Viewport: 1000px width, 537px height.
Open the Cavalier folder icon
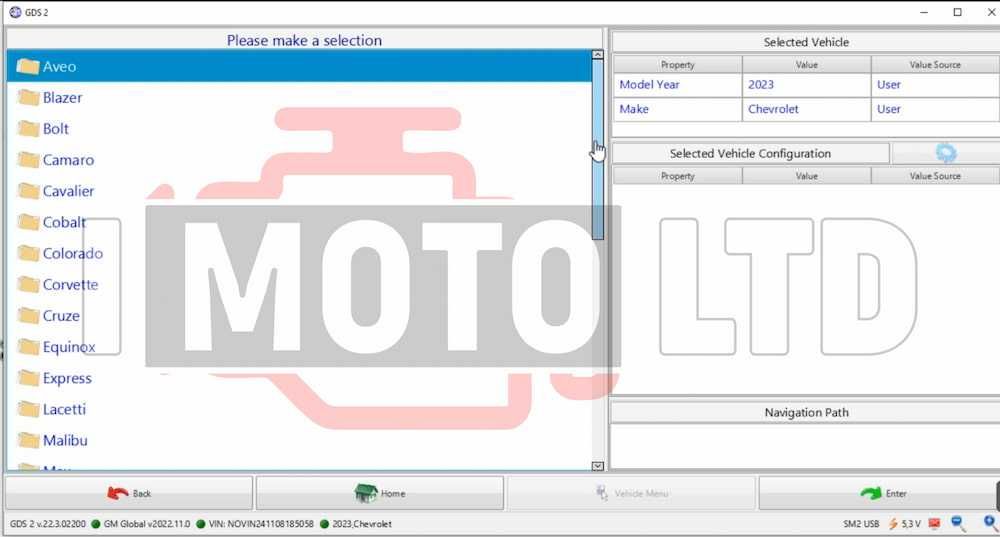click(28, 191)
